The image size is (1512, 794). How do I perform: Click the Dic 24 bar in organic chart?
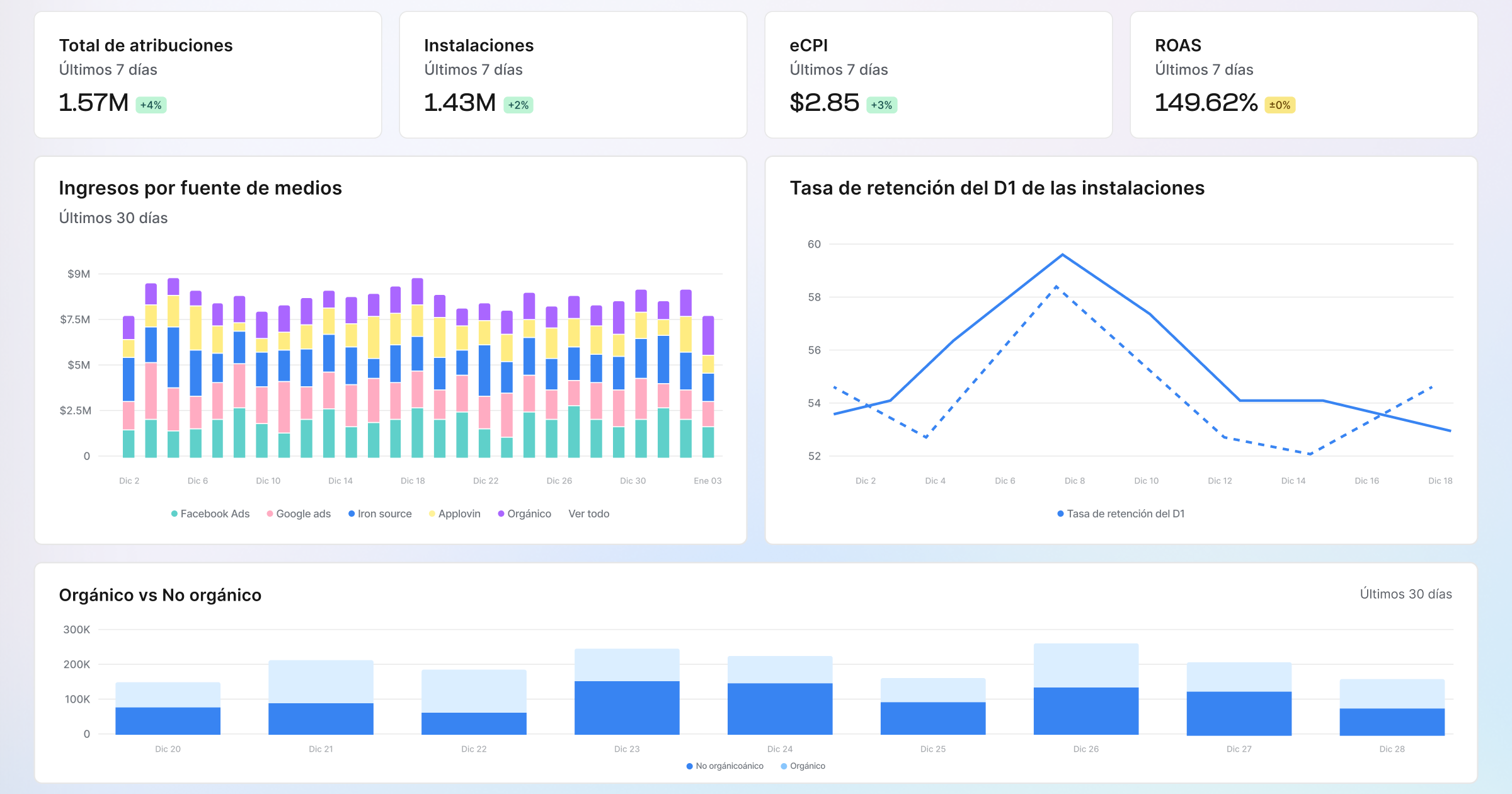[780, 696]
